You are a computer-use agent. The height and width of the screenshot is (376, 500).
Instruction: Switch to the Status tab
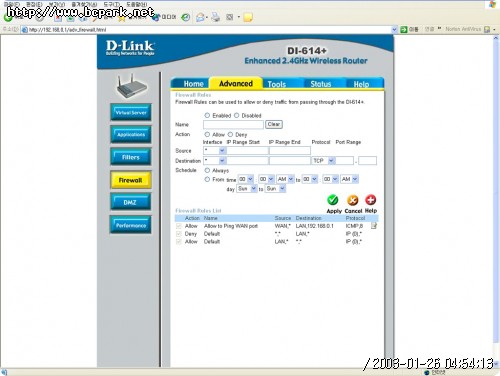pyautogui.click(x=321, y=84)
